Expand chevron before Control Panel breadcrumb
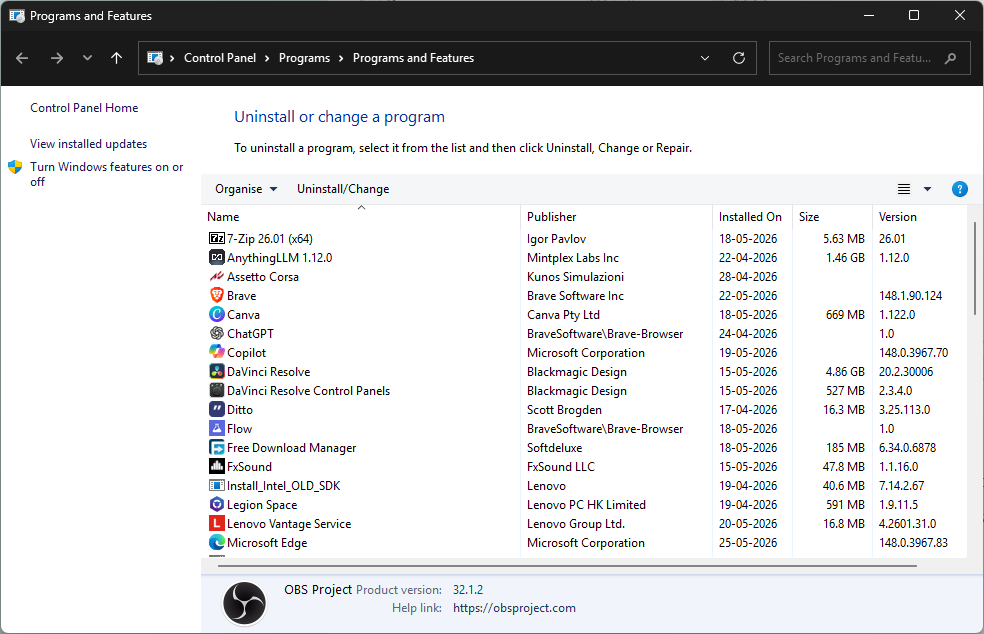The width and height of the screenshot is (984, 634). coord(172,58)
